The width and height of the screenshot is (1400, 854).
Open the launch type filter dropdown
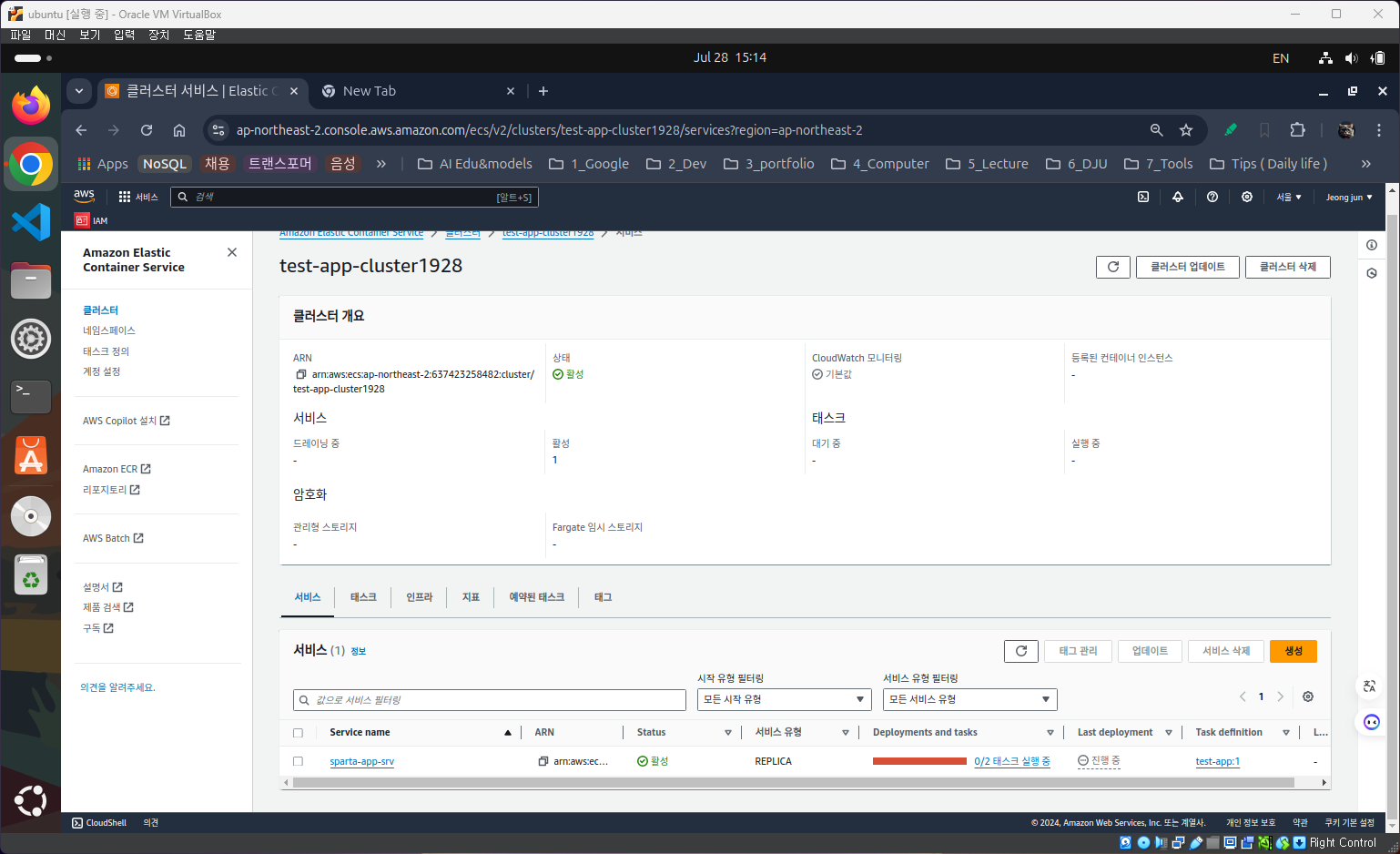[784, 699]
